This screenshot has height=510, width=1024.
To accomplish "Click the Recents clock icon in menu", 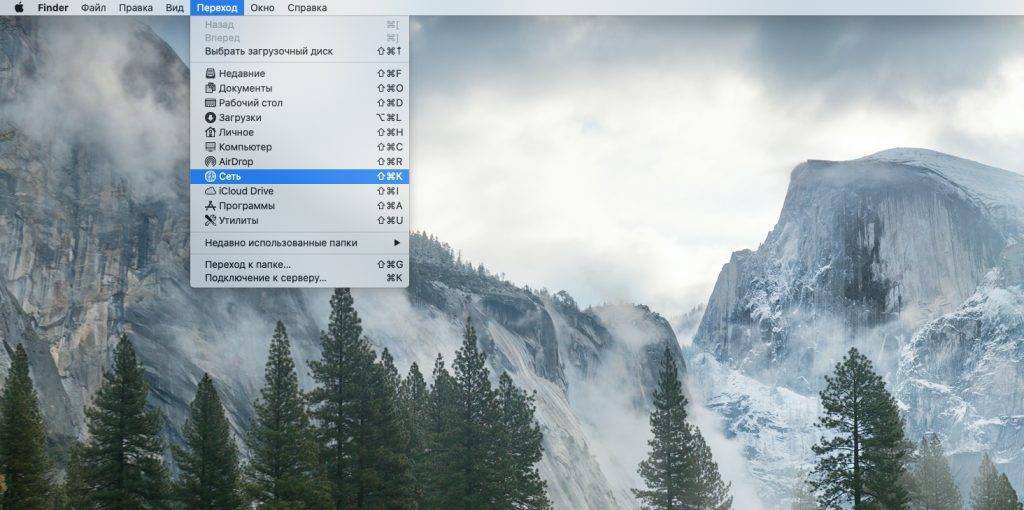I will [210, 73].
